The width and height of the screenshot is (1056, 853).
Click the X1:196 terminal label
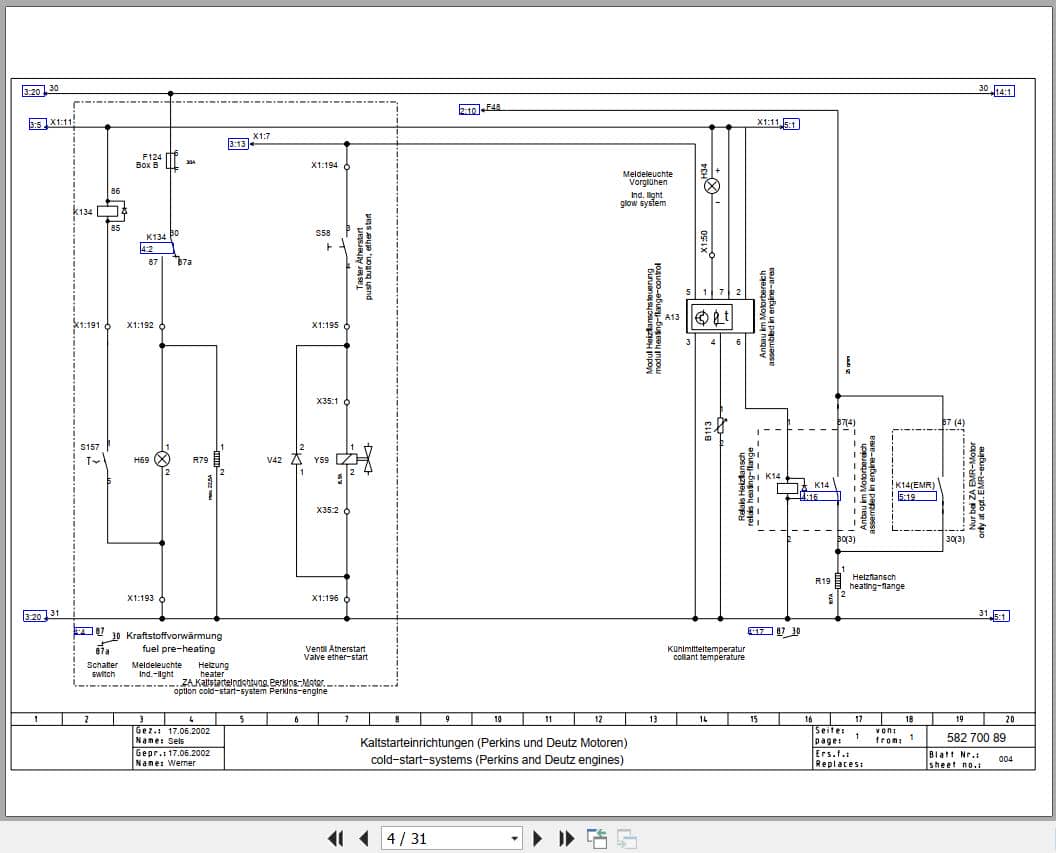pos(325,598)
